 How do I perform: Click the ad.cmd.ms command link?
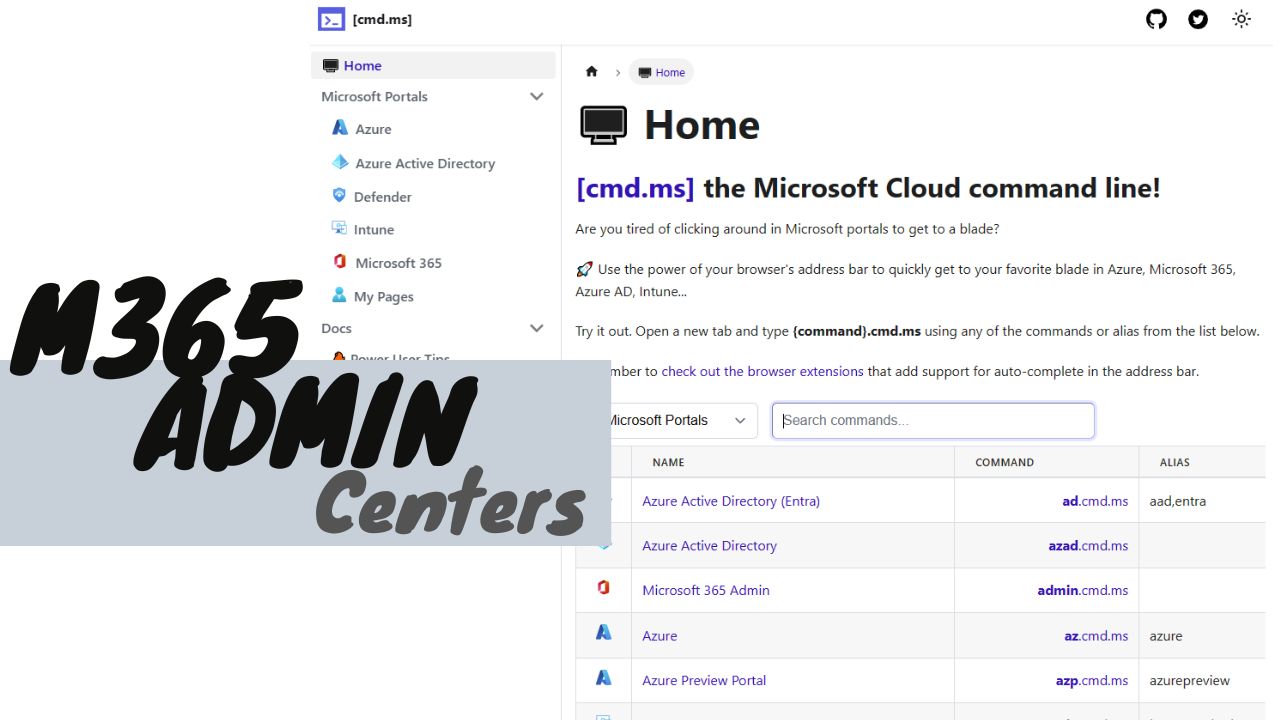click(1095, 500)
